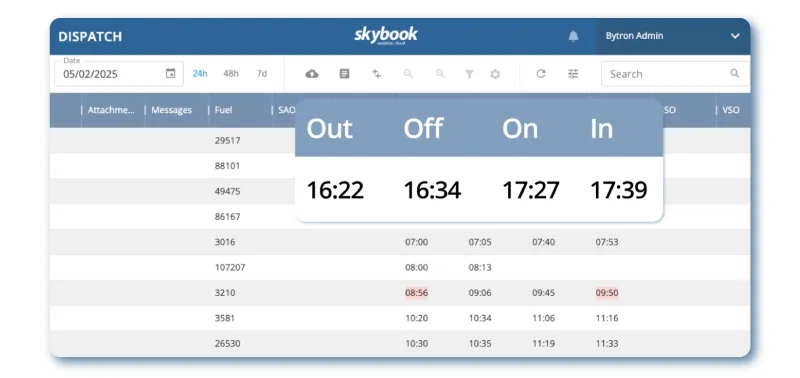Sort by the Fuel column header
Image resolution: width=800 pixels, height=378 pixels.
(x=223, y=110)
